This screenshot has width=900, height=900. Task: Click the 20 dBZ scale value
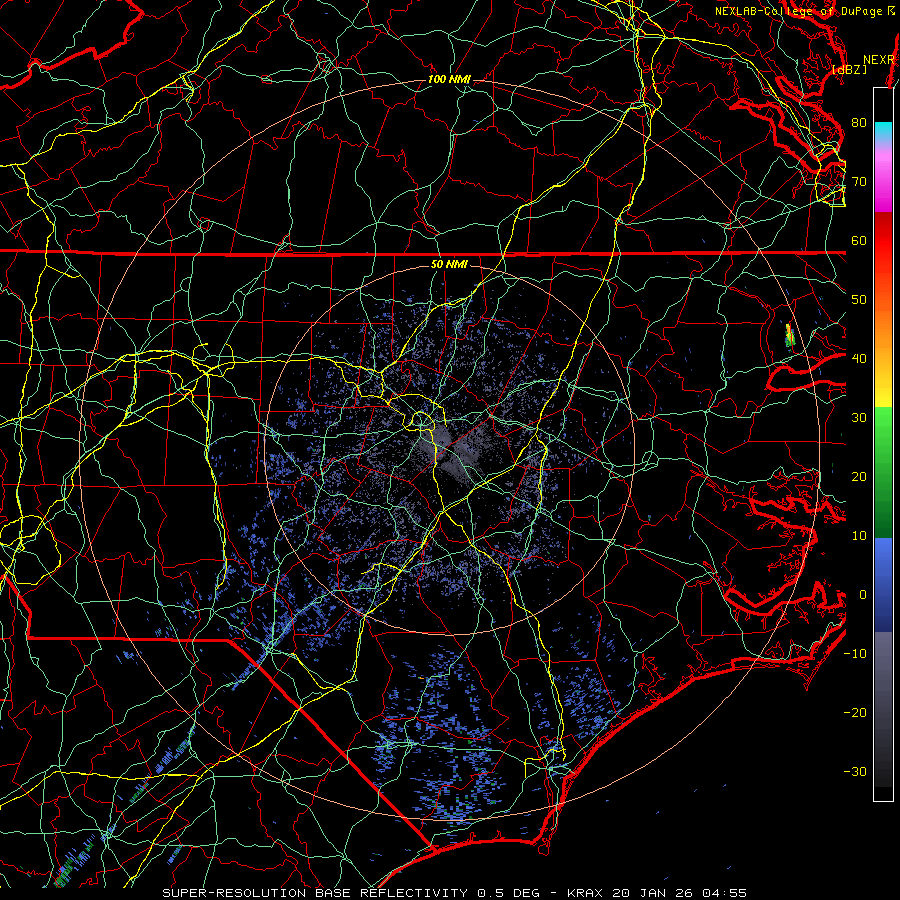click(859, 476)
